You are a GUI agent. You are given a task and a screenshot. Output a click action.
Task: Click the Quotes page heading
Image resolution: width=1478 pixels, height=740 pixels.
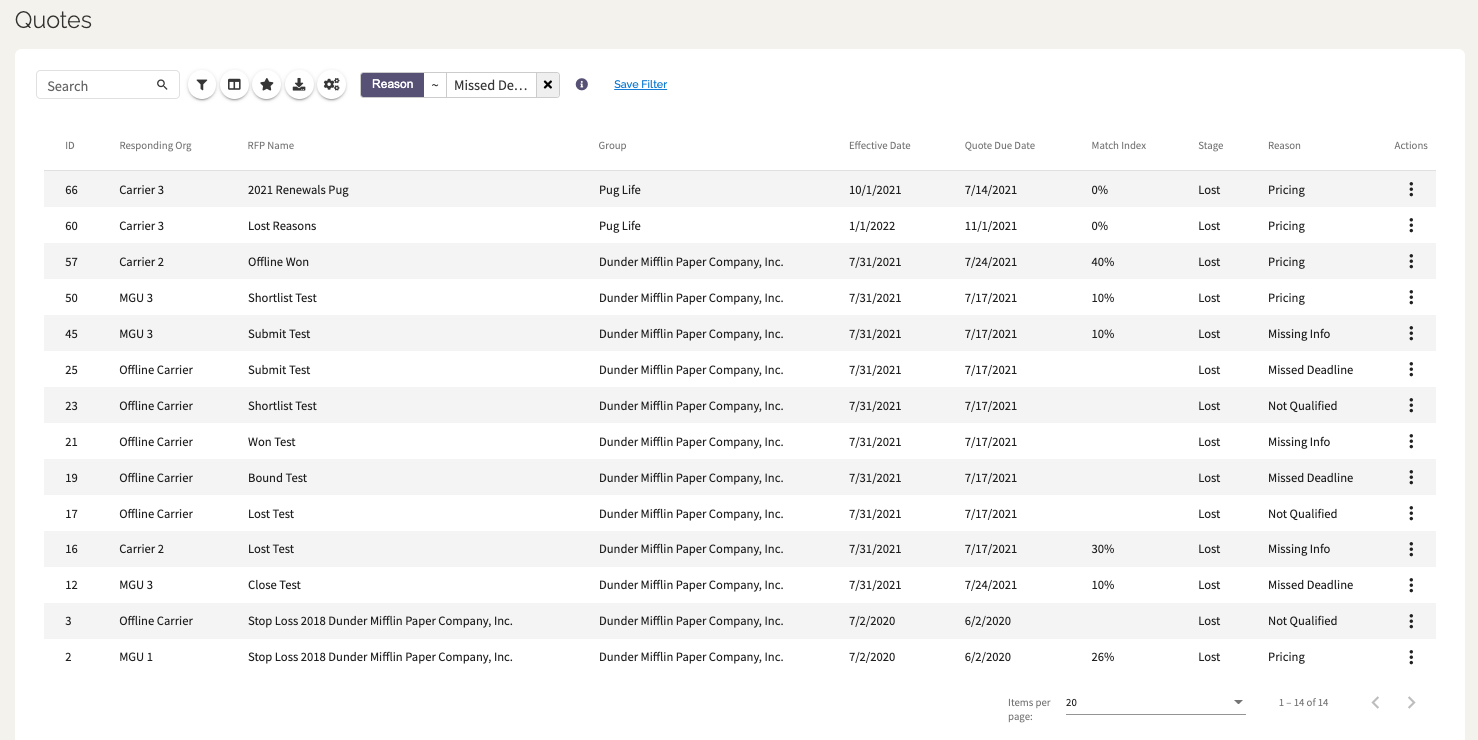53,20
